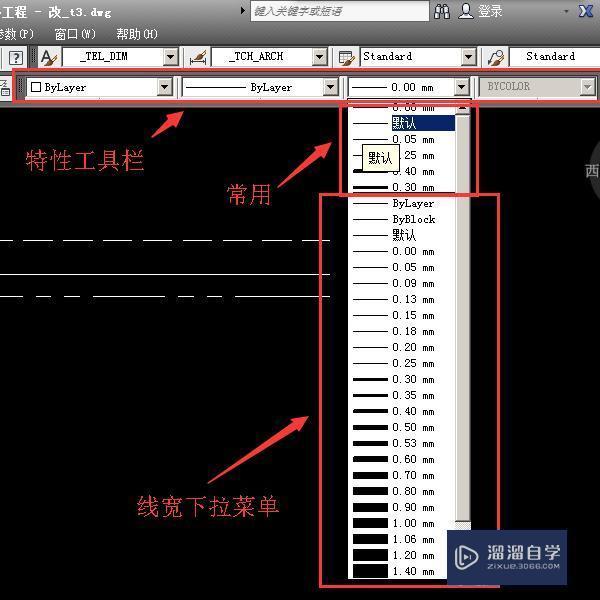Screen dimensions: 600x600
Task: Open the 窗口(W) menu
Action: [x=75, y=34]
